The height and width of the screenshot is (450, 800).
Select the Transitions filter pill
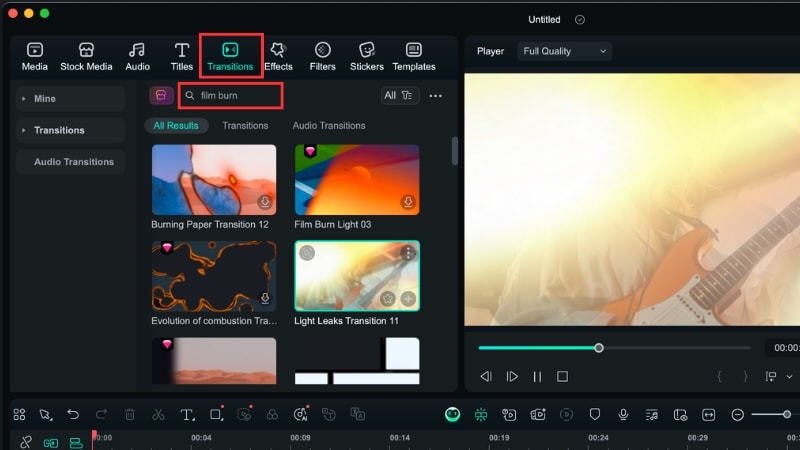[245, 126]
